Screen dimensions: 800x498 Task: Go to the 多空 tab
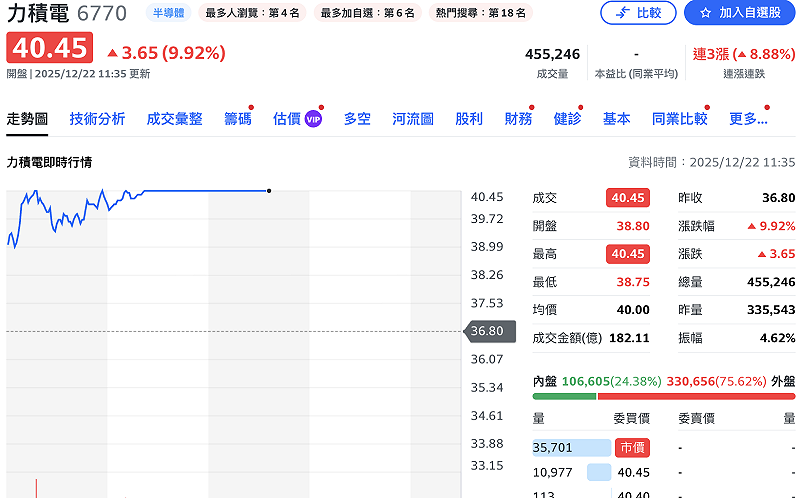[357, 119]
